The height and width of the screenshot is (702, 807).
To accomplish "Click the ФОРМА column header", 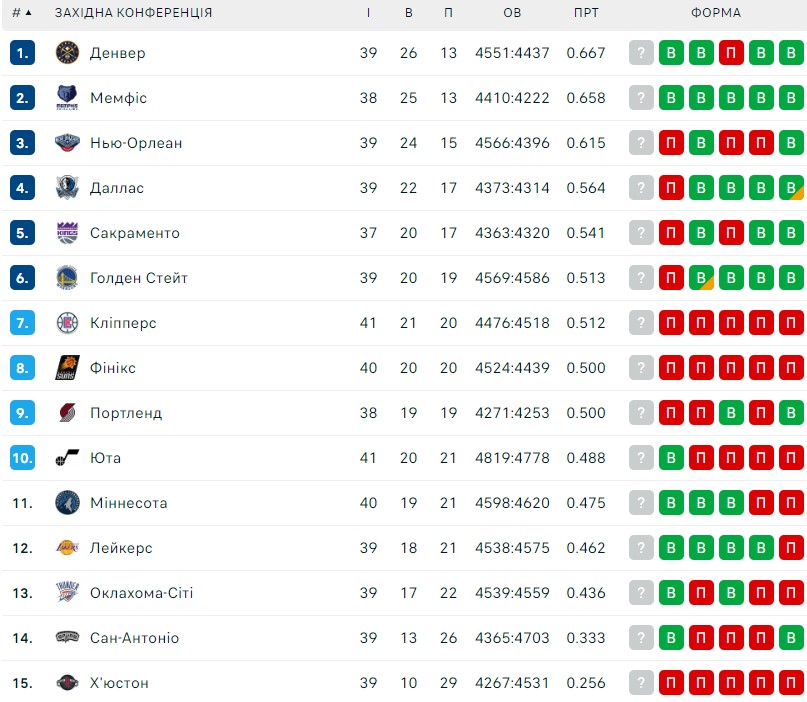I will pos(716,13).
